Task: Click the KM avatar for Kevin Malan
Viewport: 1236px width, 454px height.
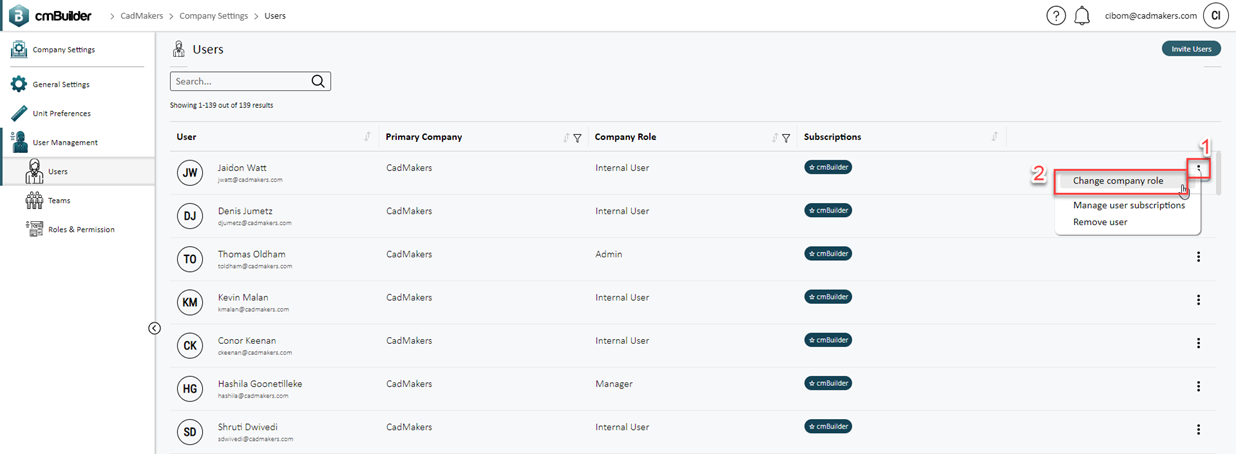Action: click(x=190, y=302)
